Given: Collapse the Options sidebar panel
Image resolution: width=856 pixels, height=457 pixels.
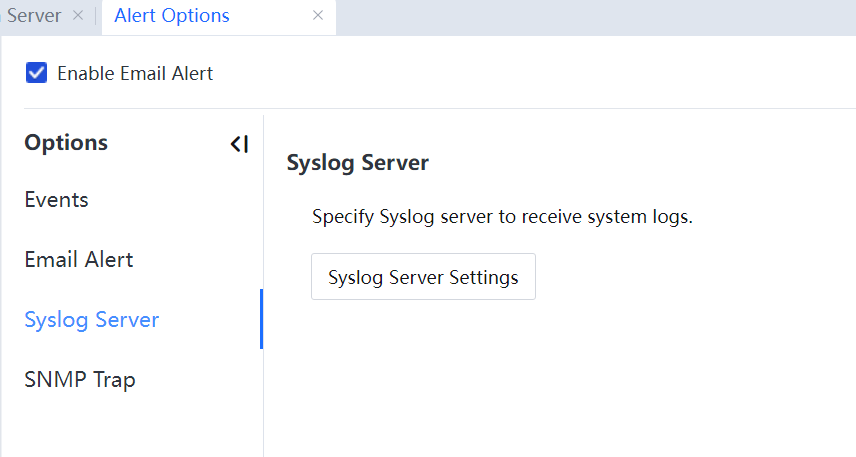Looking at the screenshot, I should [239, 144].
